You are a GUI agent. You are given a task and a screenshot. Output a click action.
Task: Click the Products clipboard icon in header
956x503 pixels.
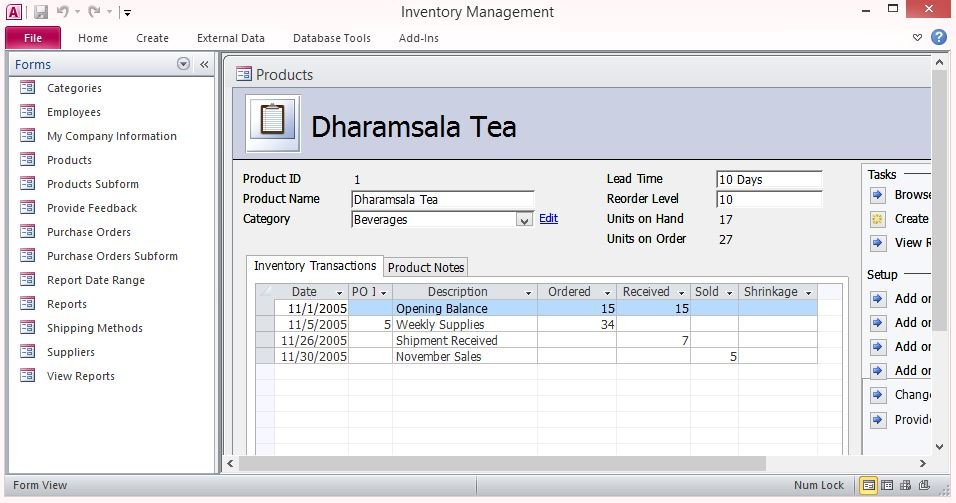(272, 122)
